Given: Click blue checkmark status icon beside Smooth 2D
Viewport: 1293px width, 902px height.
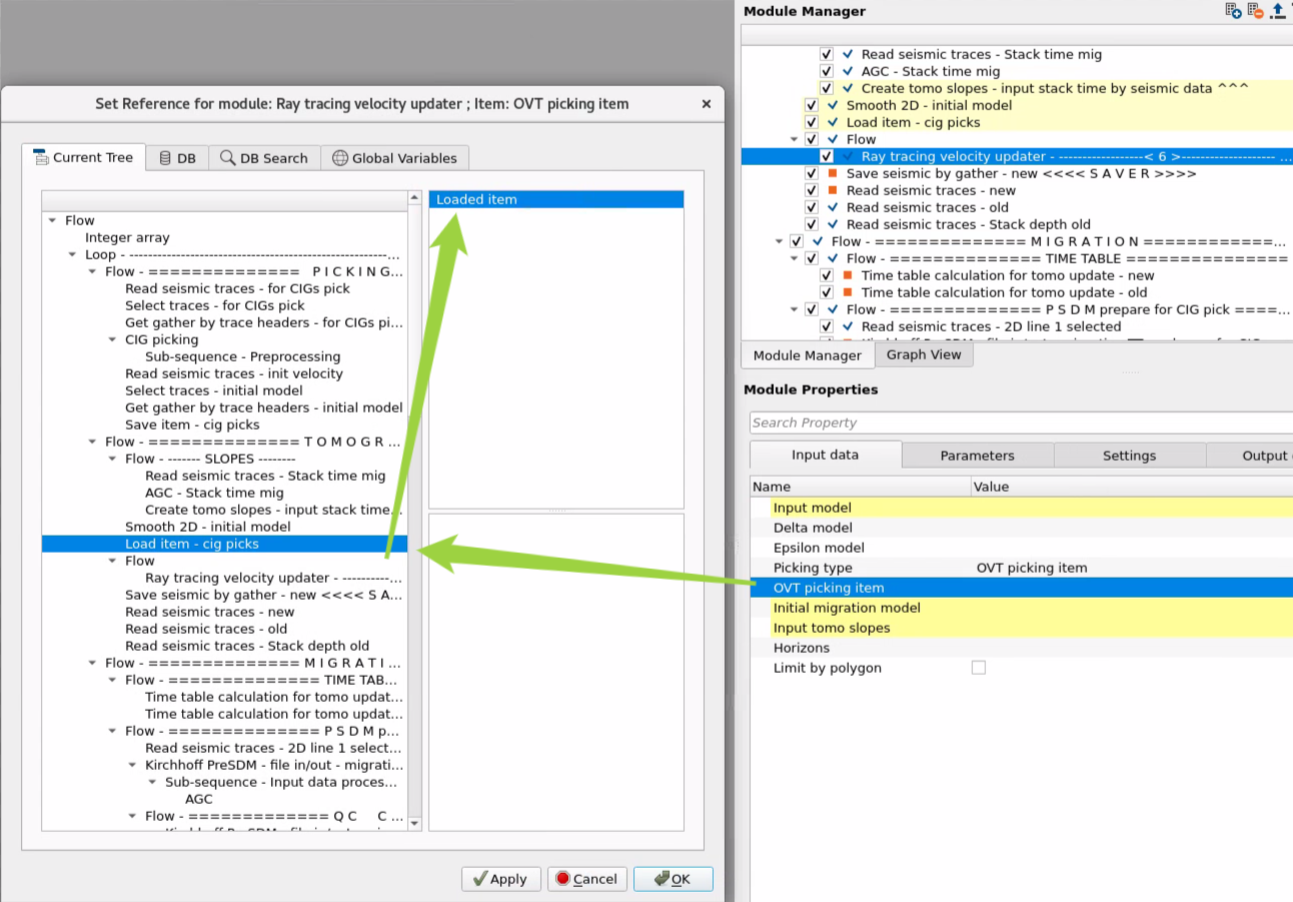Looking at the screenshot, I should (832, 105).
